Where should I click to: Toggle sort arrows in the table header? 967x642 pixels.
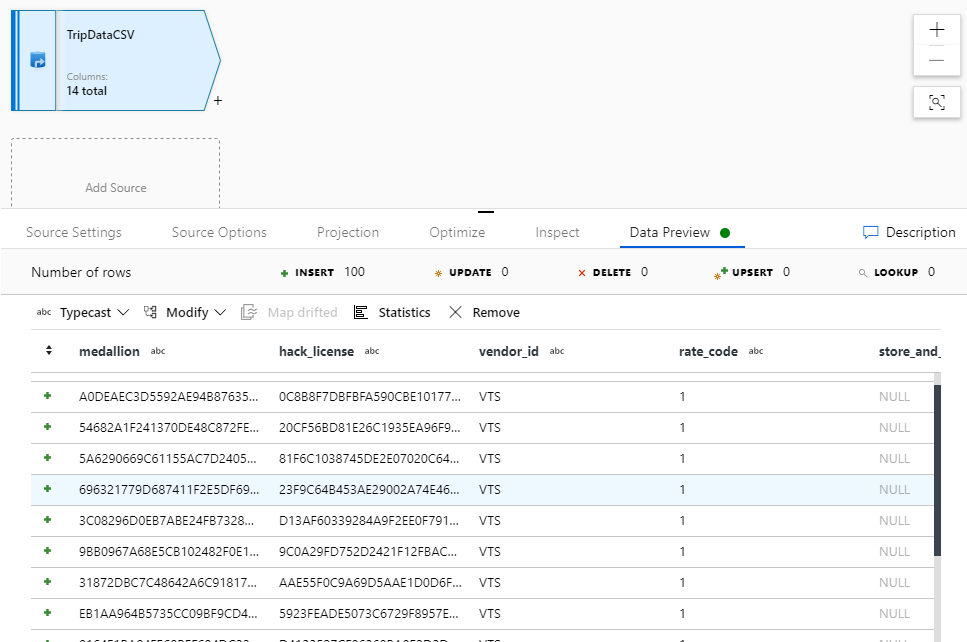pyautogui.click(x=49, y=350)
